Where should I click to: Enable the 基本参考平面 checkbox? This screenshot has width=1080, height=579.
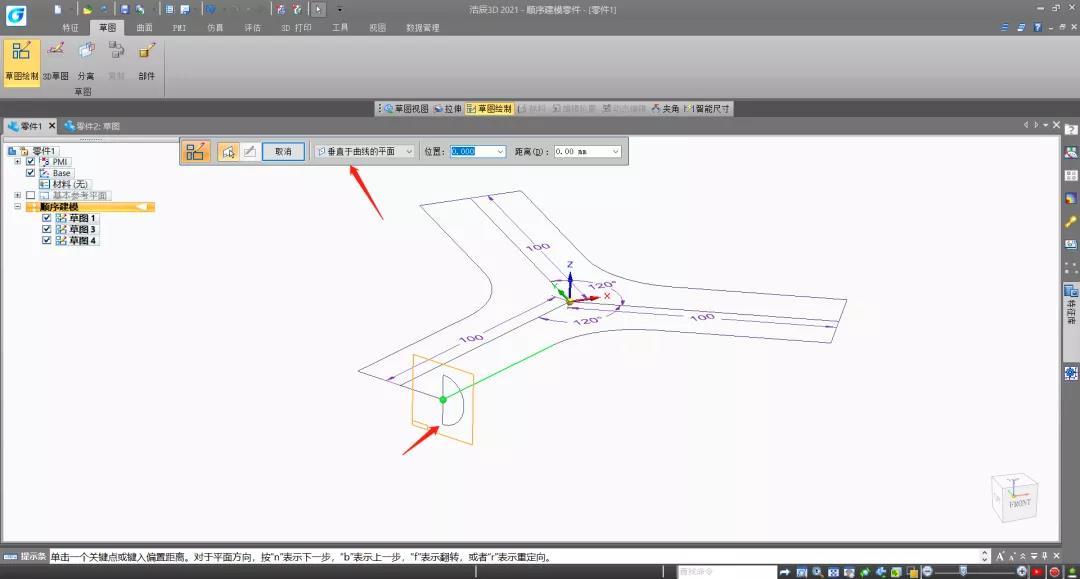pos(30,196)
